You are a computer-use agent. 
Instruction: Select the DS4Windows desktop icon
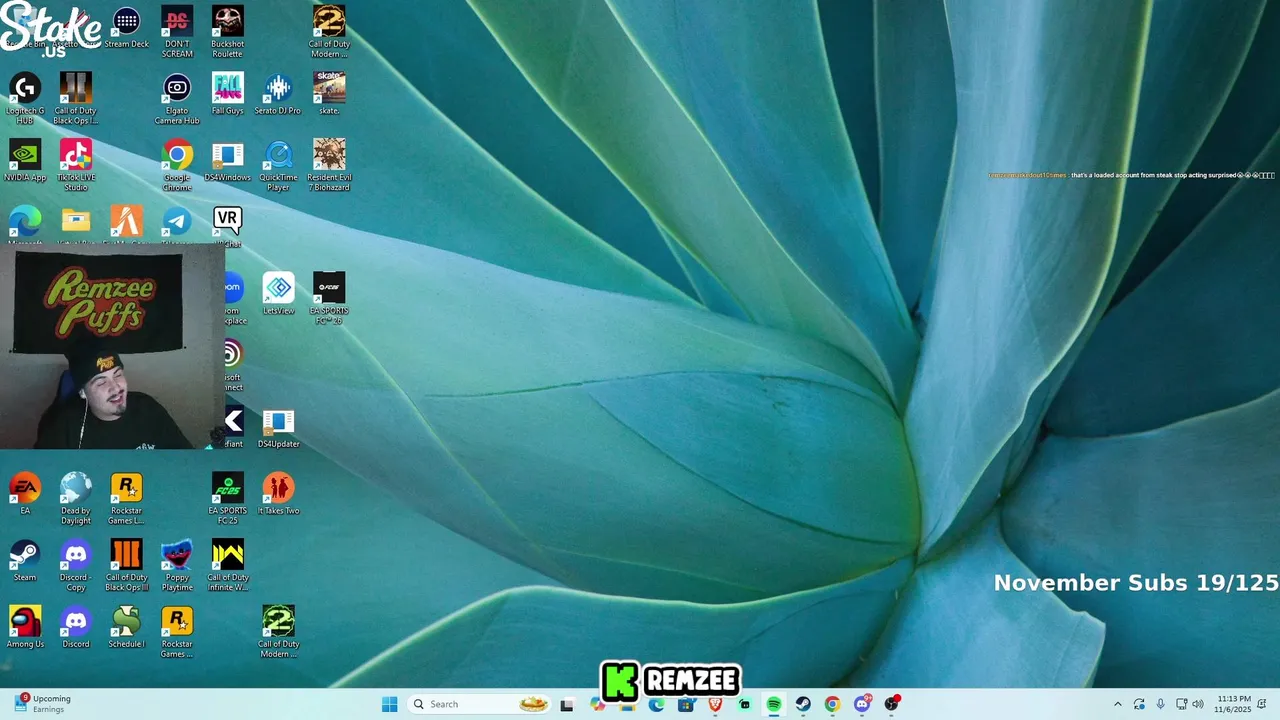coord(227,161)
